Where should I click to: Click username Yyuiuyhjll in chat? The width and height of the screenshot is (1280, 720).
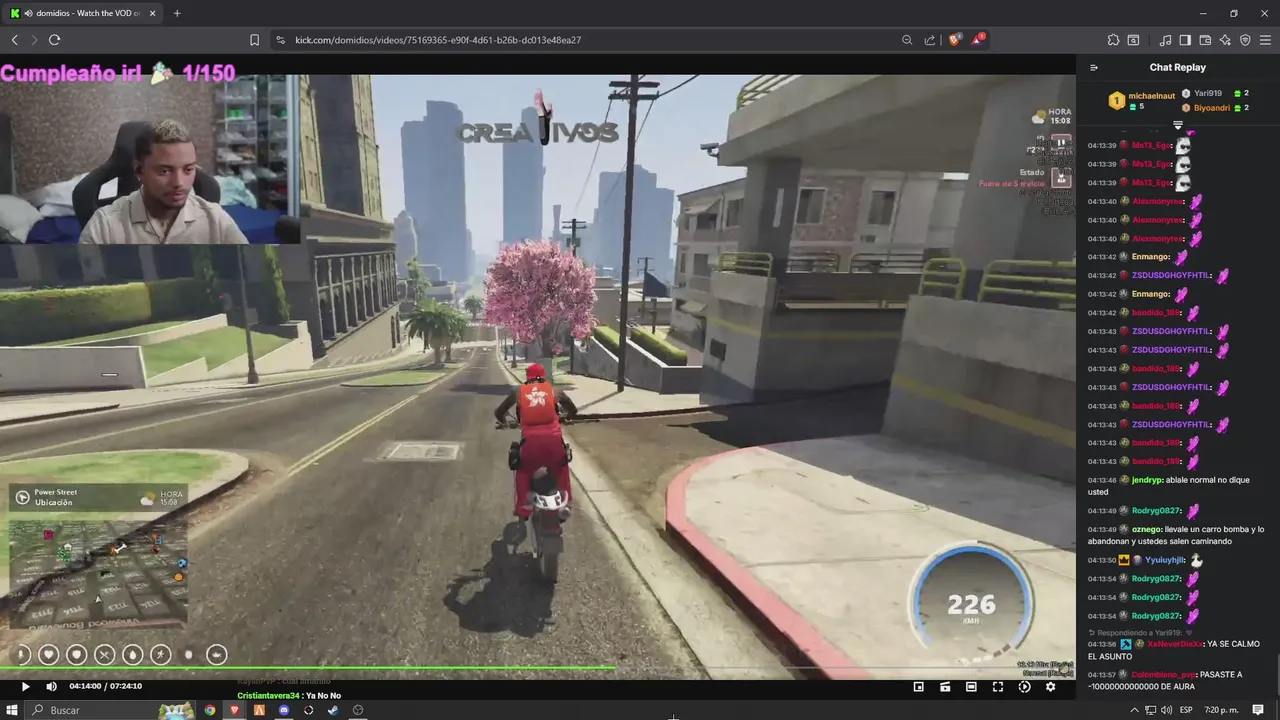pos(1165,560)
